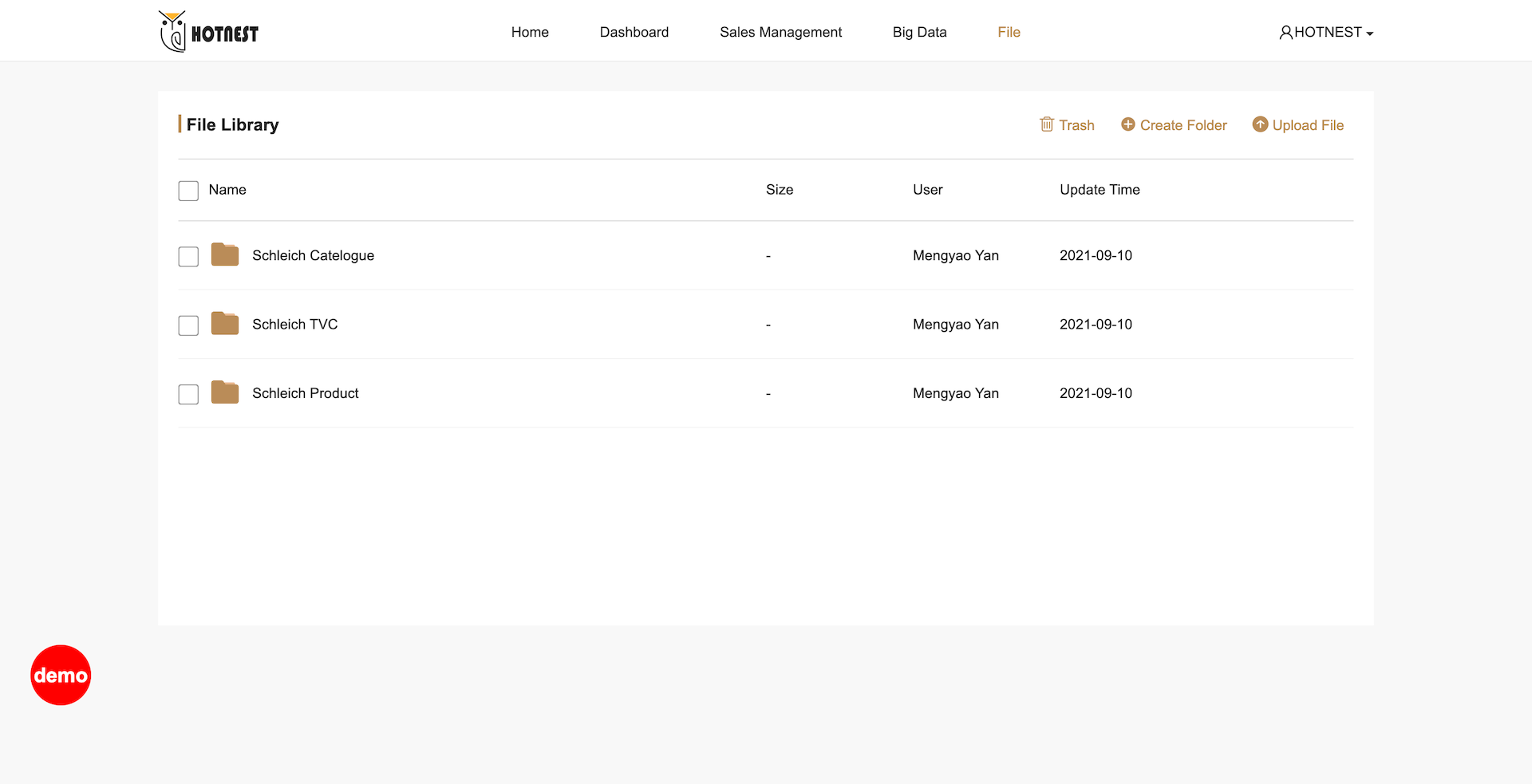Click the Hotnest owl logo

pyautogui.click(x=208, y=32)
